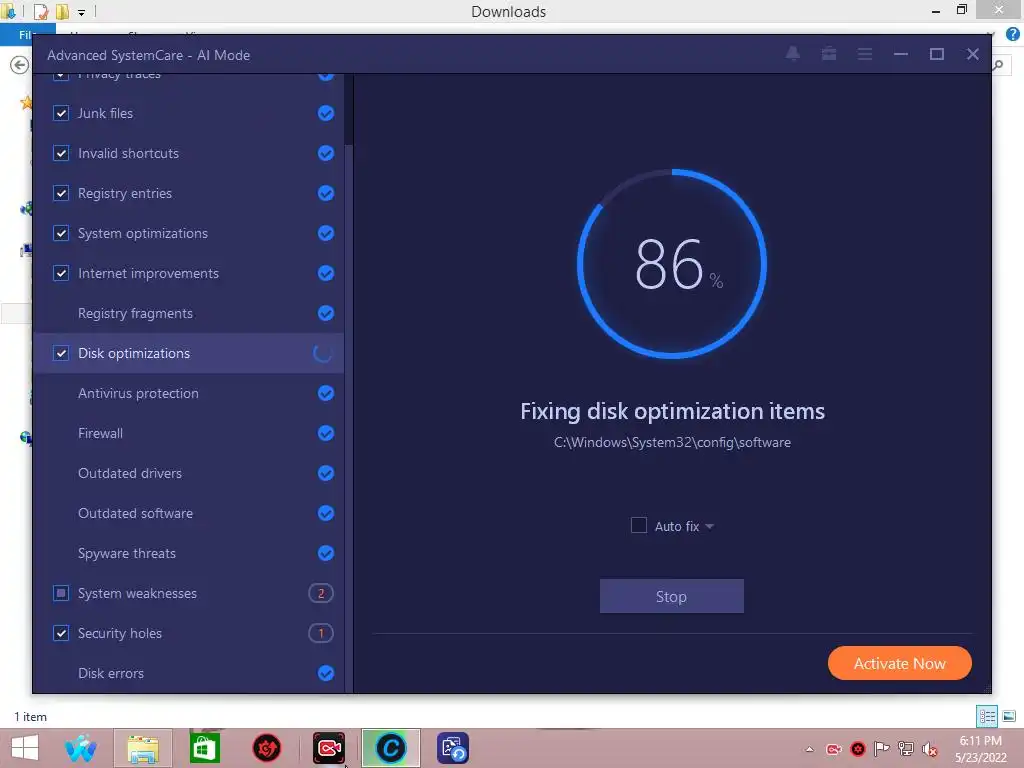Uncheck the Invalid shortcuts checkbox
Screen dimensions: 1024x768
(61, 153)
